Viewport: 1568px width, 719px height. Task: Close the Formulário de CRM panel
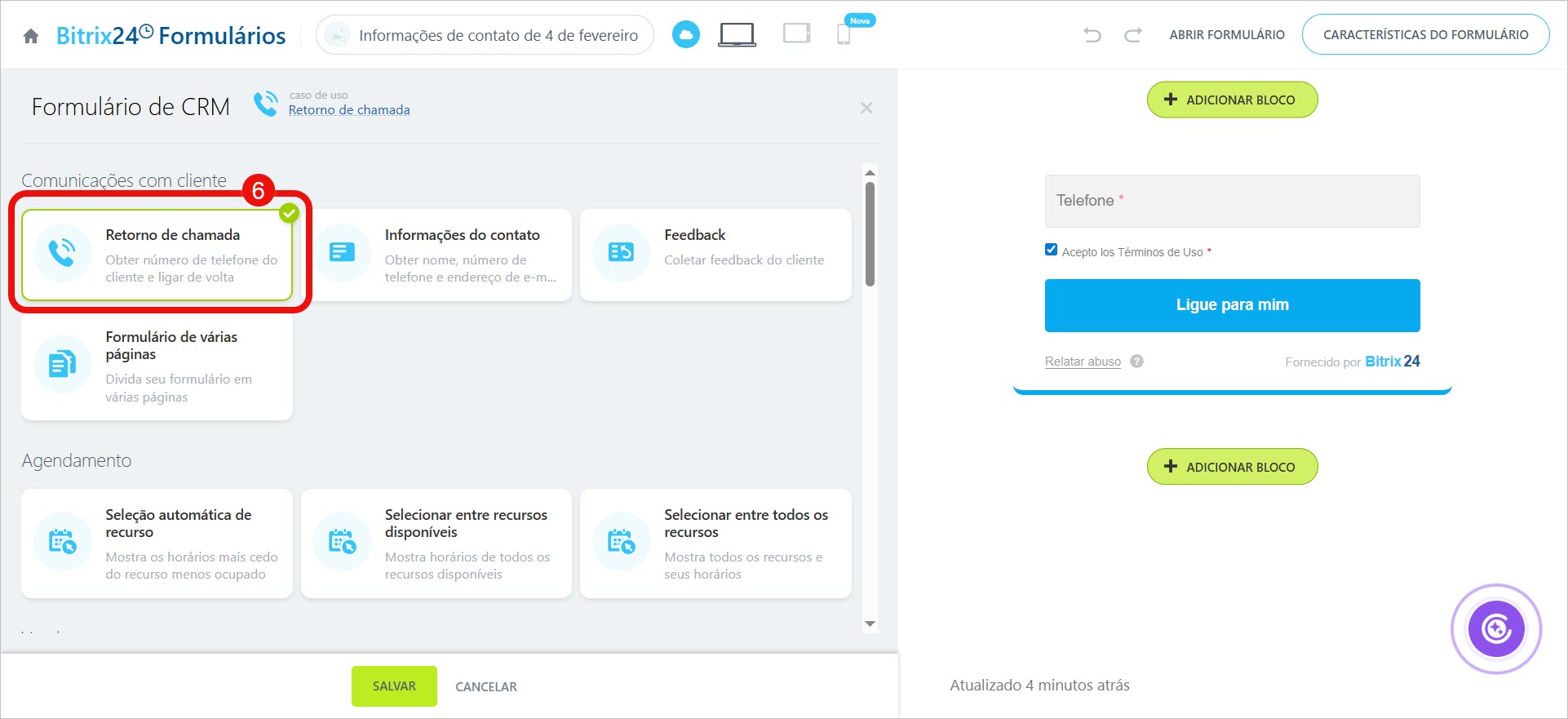pos(866,108)
